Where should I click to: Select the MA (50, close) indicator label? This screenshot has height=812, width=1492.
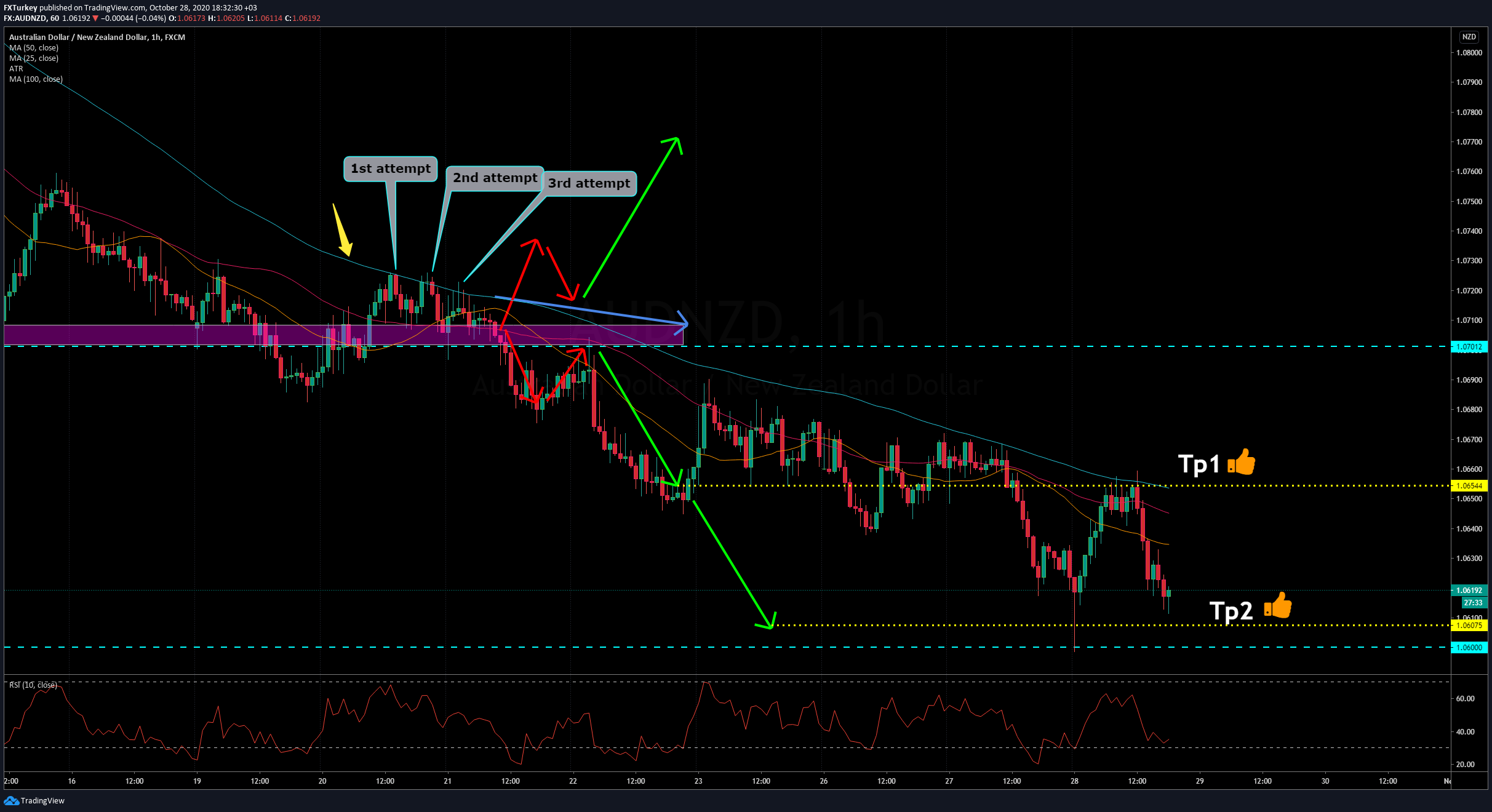click(x=34, y=47)
